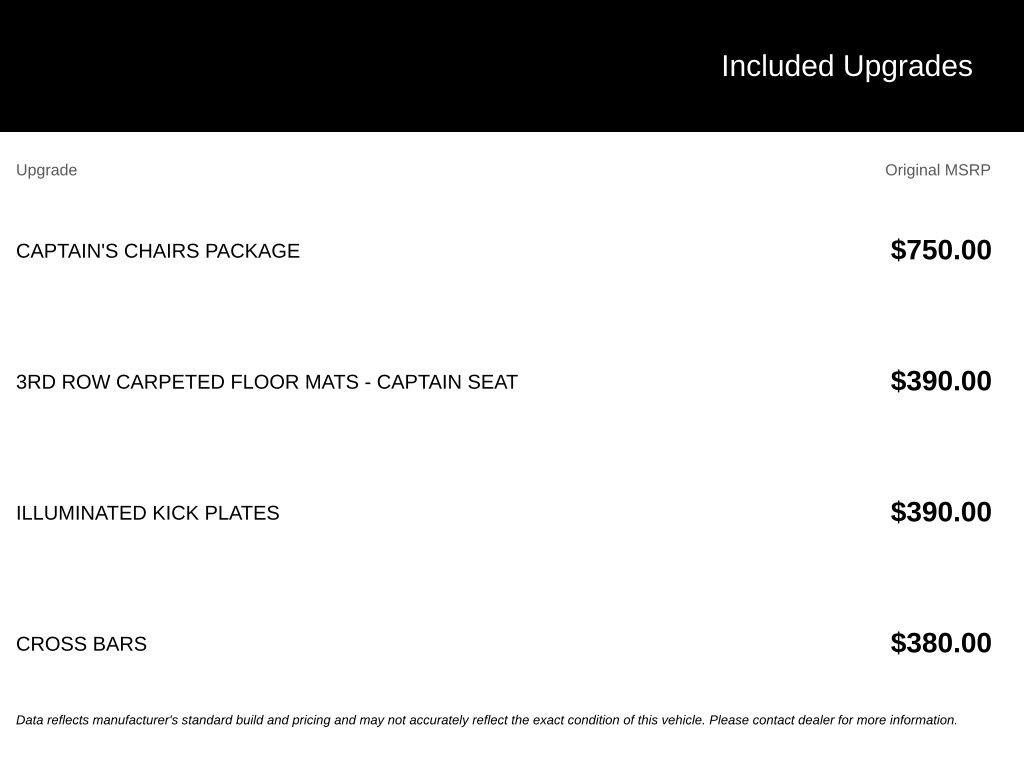Image resolution: width=1024 pixels, height=768 pixels.
Task: Click CAPTAIN'S CHAIRS PACKAGE upgrade name
Action: 158,251
